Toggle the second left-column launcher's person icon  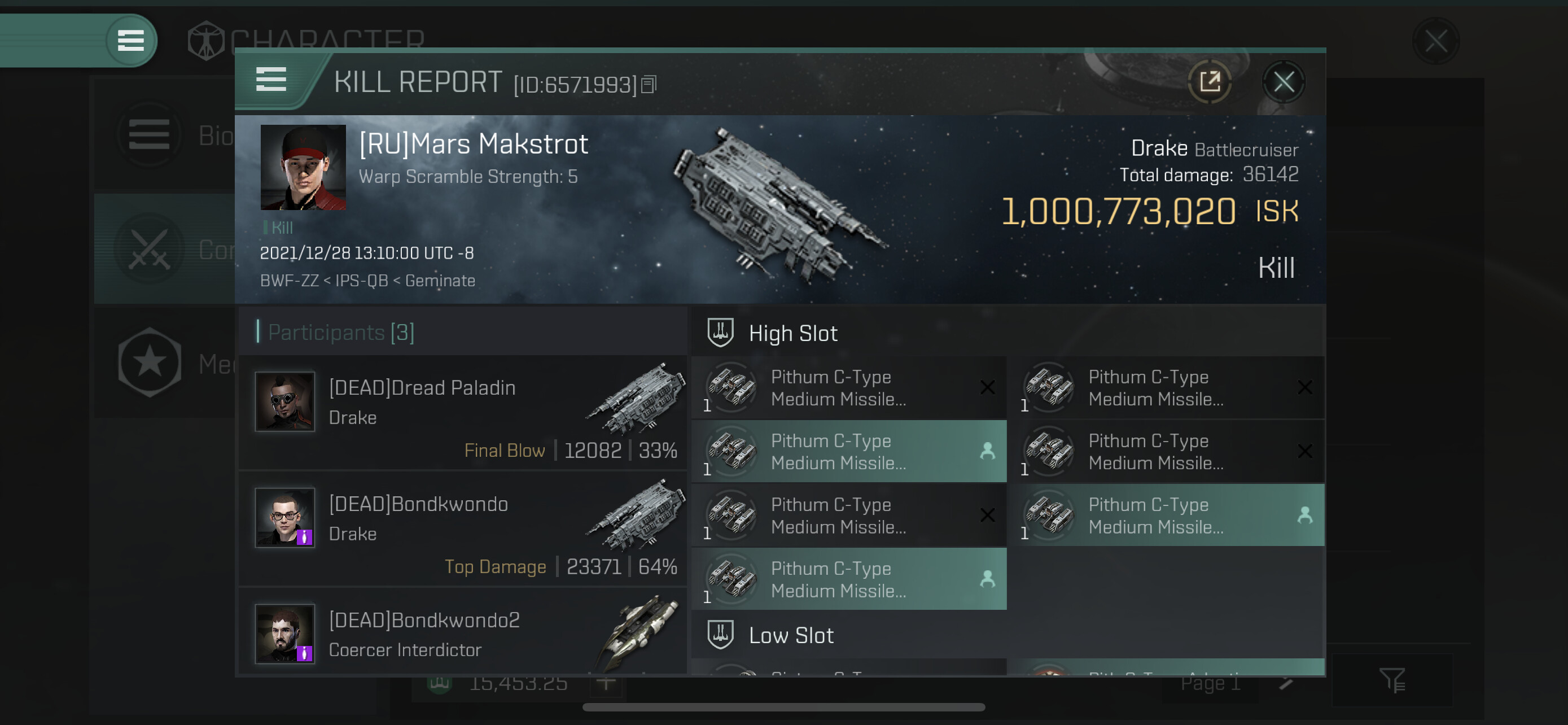(987, 451)
